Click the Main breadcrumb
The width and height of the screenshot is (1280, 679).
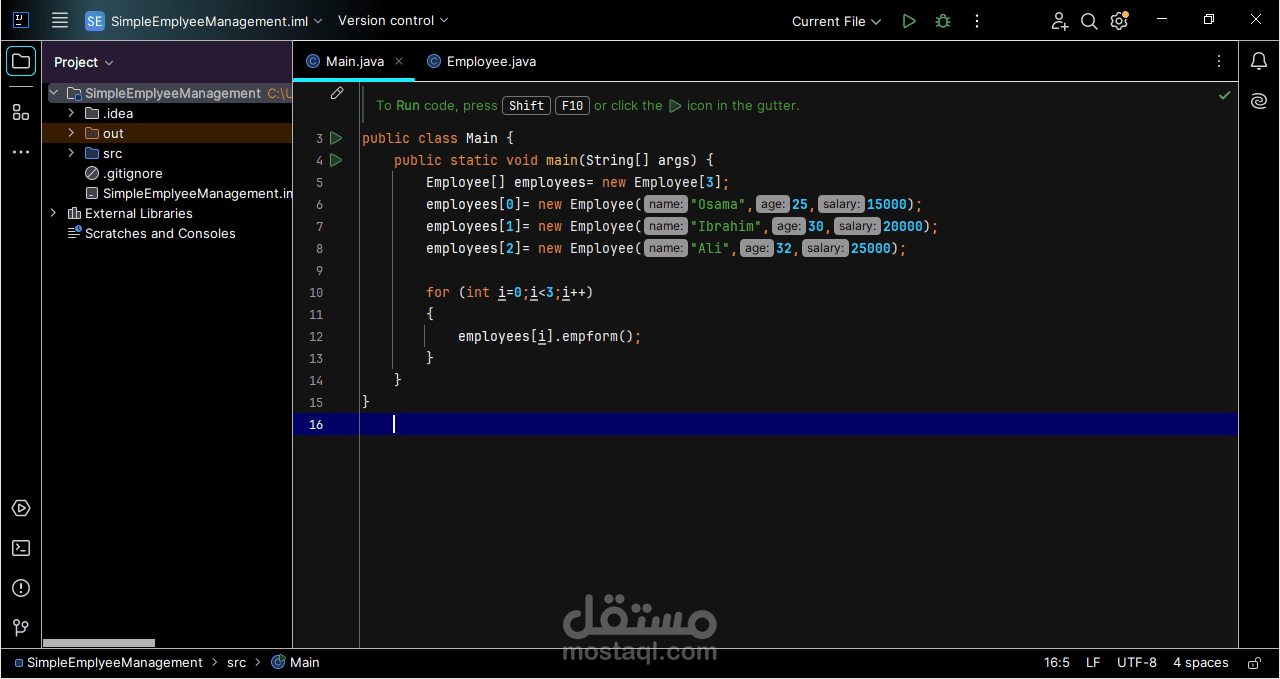tap(296, 662)
